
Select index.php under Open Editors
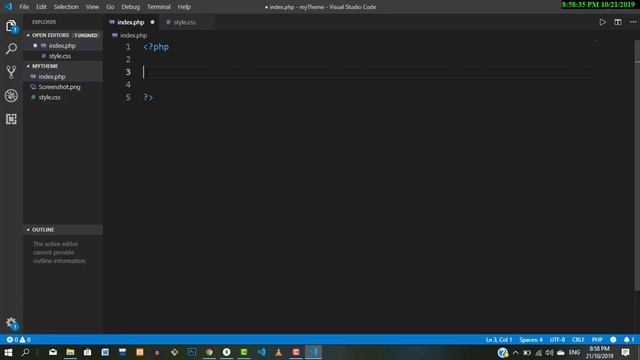click(x=62, y=46)
